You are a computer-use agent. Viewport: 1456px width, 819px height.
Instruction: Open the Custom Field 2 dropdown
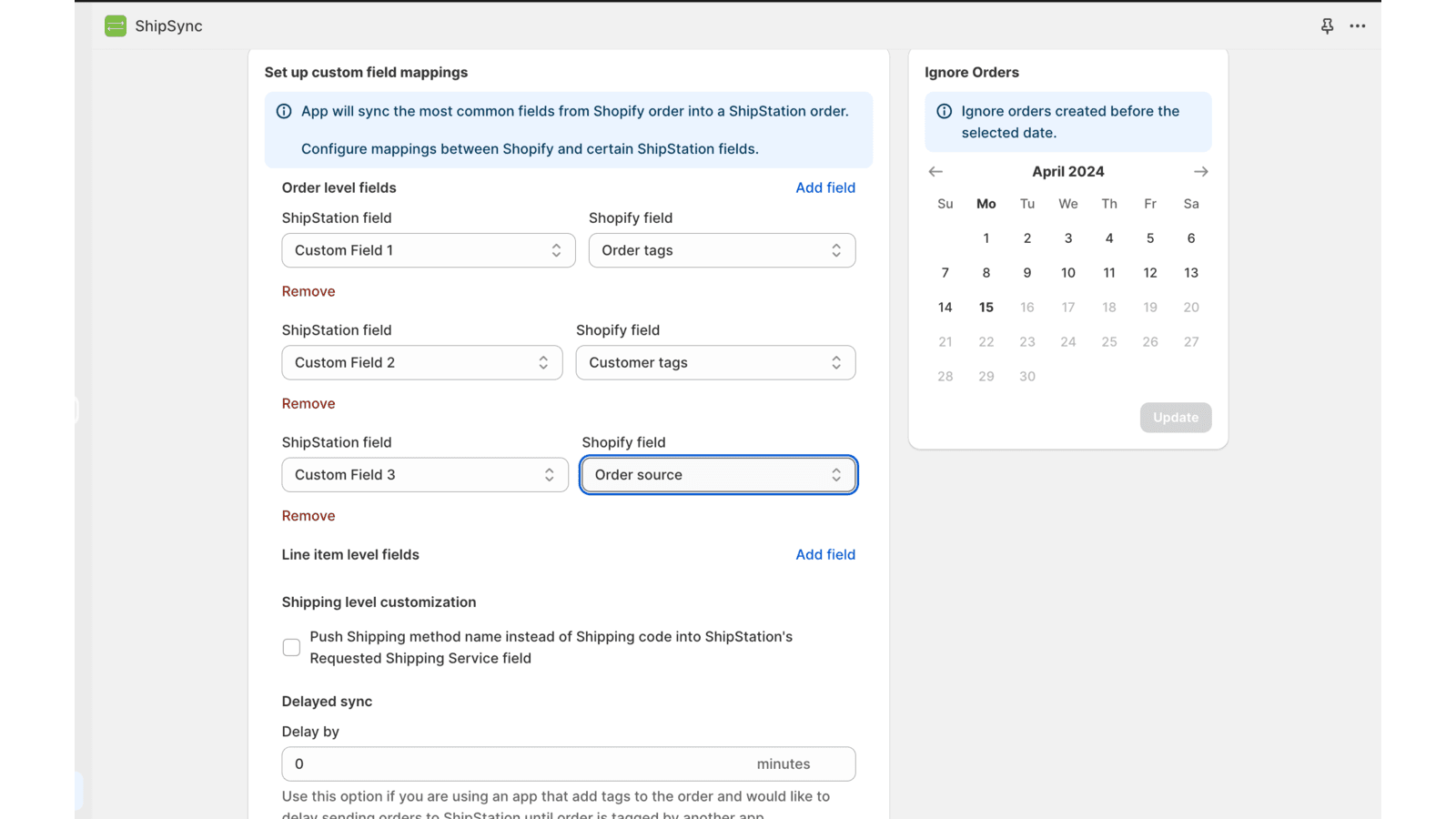421,362
